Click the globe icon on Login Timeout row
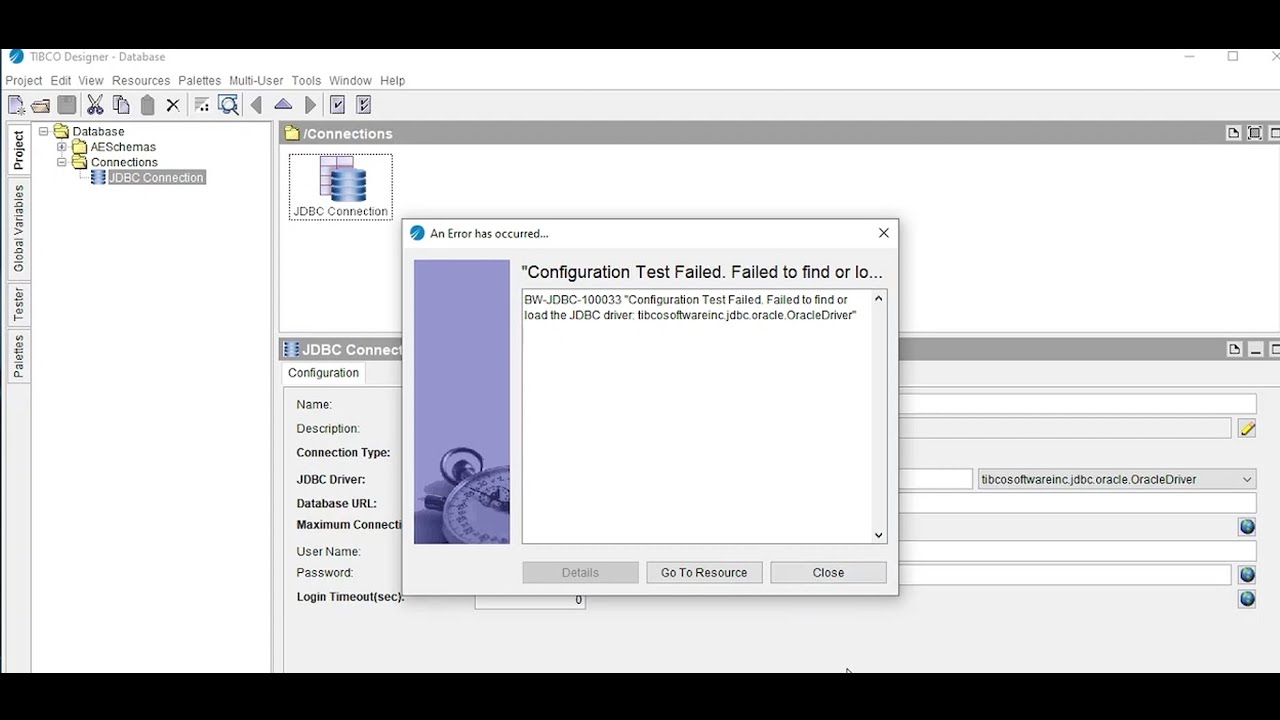Viewport: 1280px width, 720px height. click(x=1247, y=598)
